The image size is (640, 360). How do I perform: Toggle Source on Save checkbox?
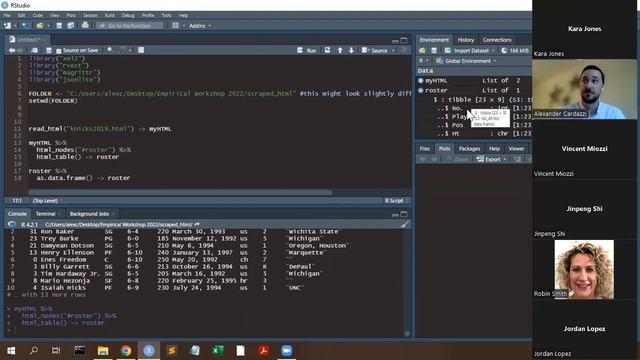pos(59,51)
